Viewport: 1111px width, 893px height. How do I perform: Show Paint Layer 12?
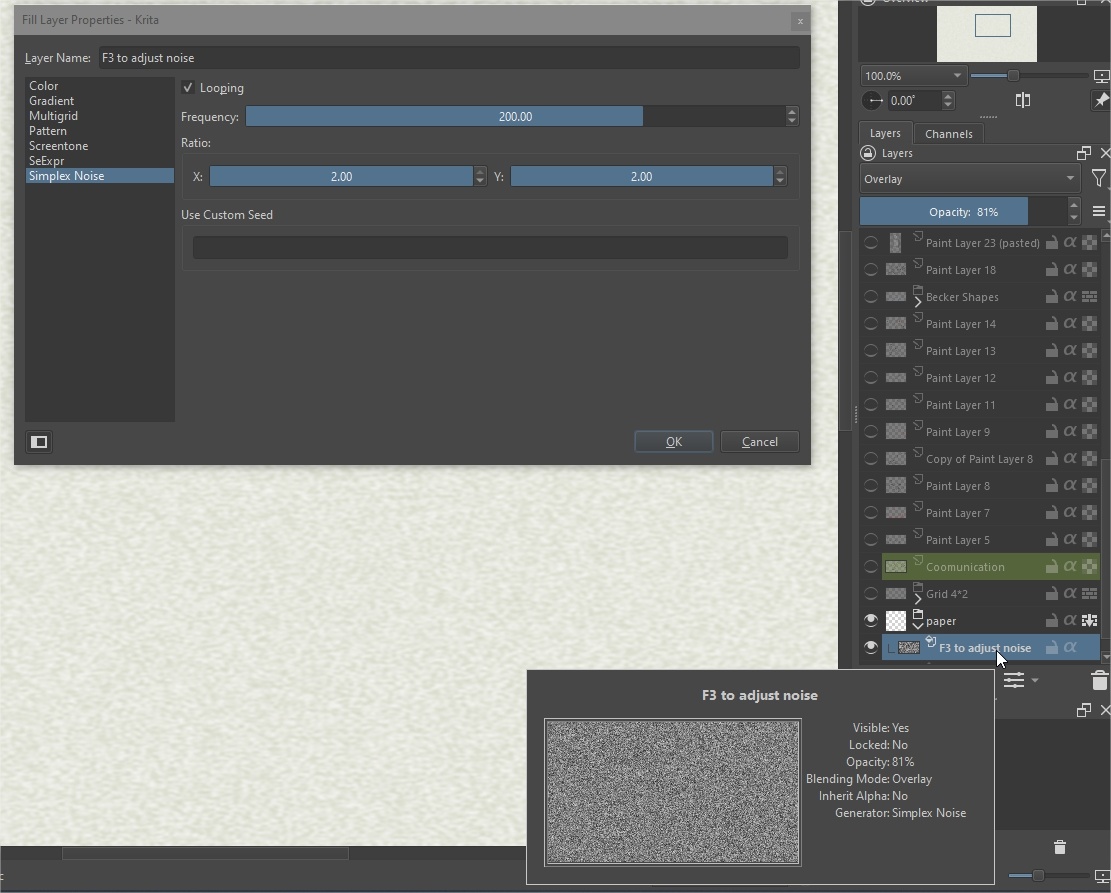click(871, 378)
